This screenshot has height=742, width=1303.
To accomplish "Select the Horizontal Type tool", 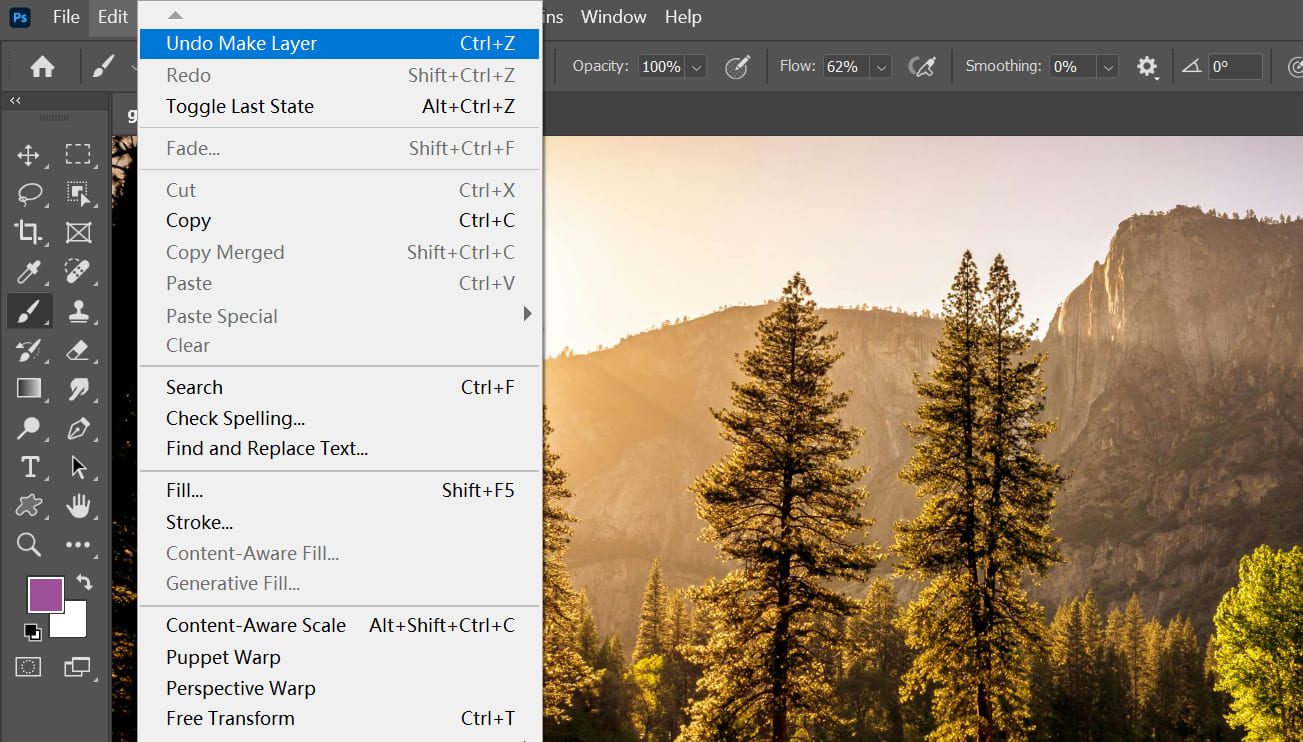I will 28,467.
